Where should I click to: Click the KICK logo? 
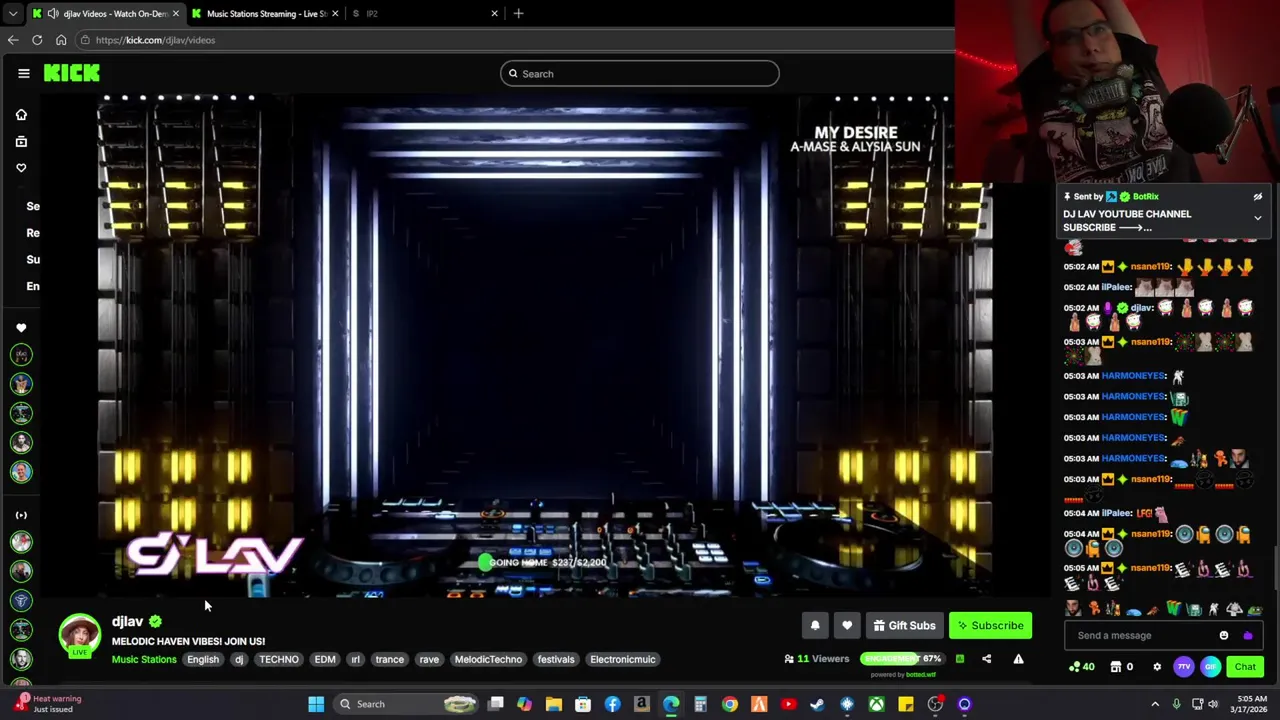tap(72, 73)
